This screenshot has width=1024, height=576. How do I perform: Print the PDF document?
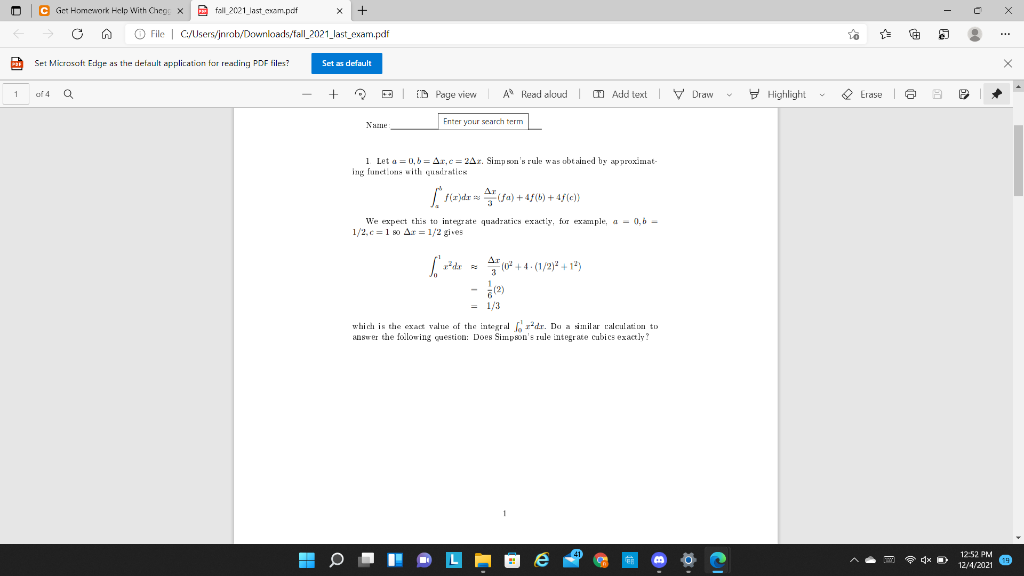point(910,94)
